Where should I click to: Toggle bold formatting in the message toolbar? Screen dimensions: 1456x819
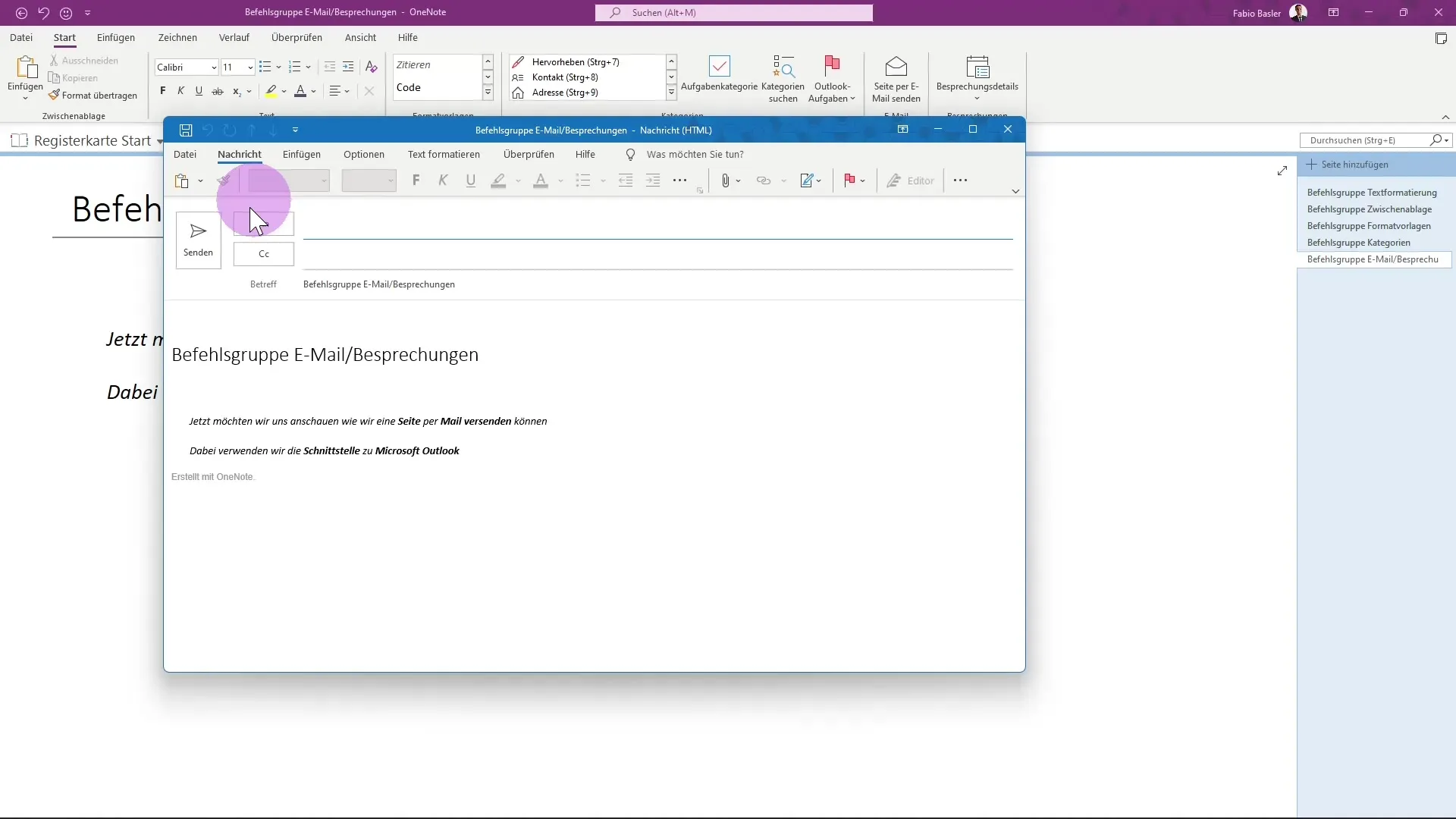pos(416,180)
